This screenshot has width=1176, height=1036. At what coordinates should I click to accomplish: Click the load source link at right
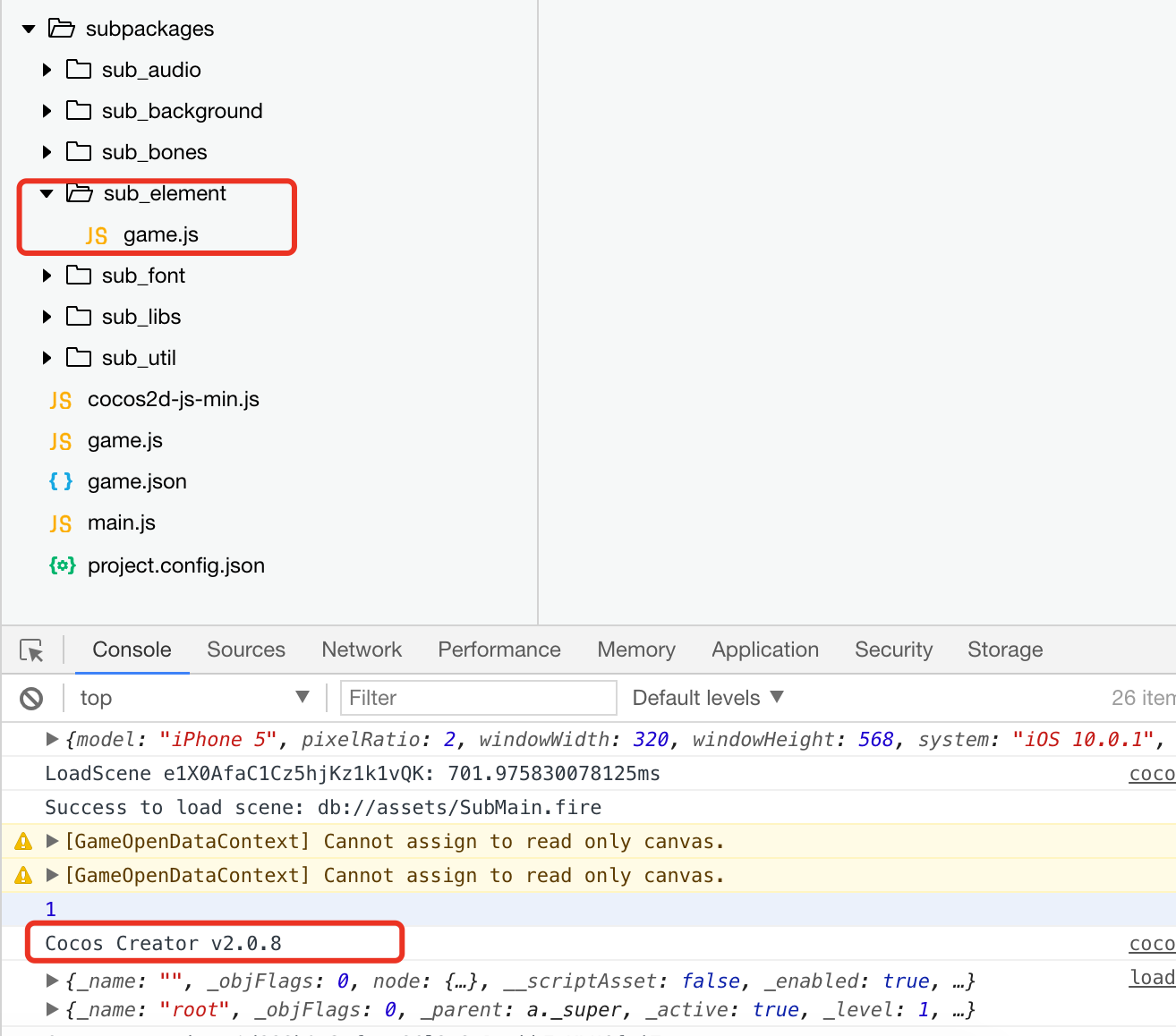point(1152,978)
